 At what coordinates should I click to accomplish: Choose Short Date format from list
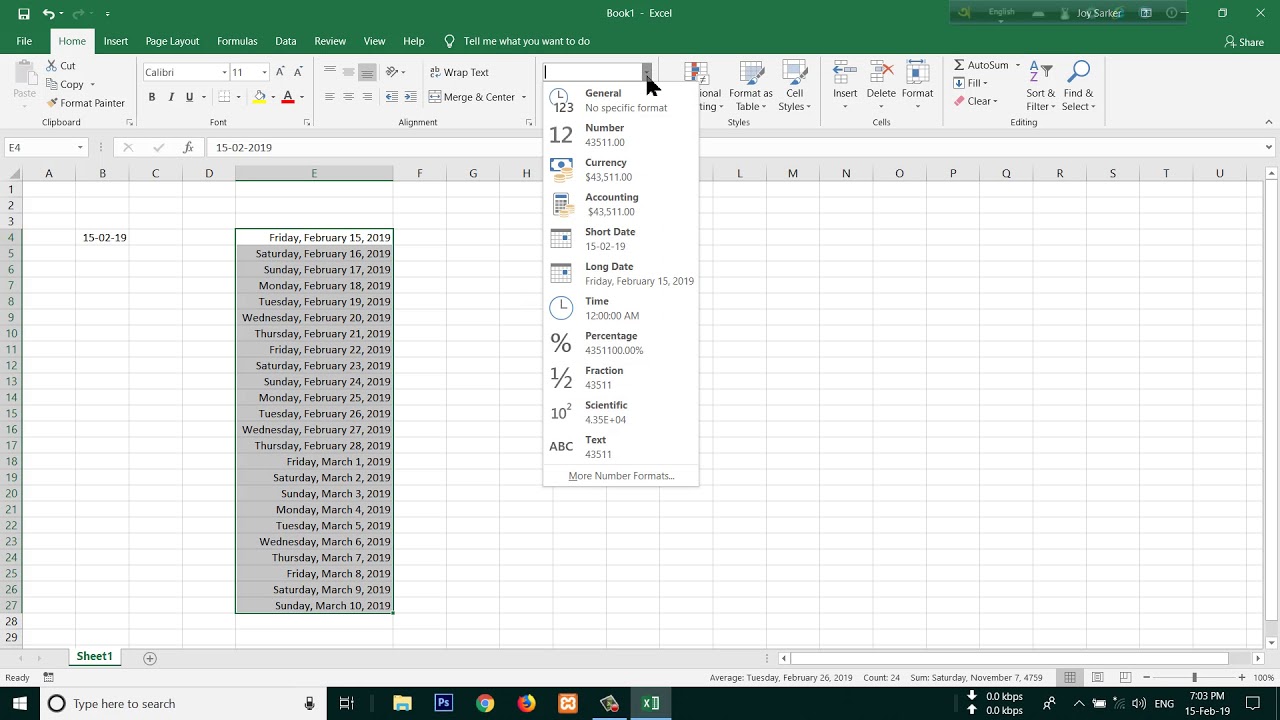tap(620, 239)
